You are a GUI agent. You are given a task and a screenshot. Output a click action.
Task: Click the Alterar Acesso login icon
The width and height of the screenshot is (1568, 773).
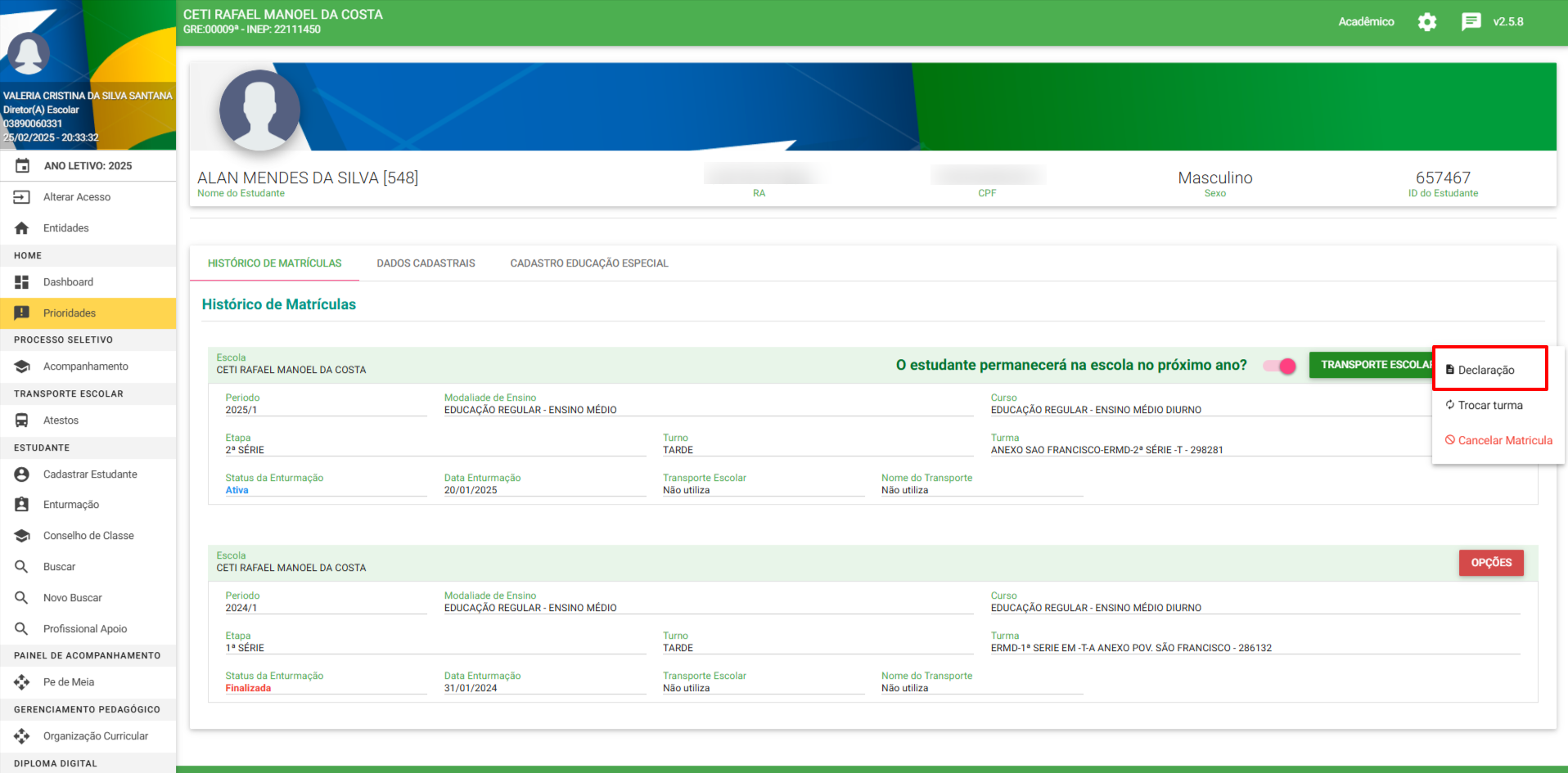22,197
